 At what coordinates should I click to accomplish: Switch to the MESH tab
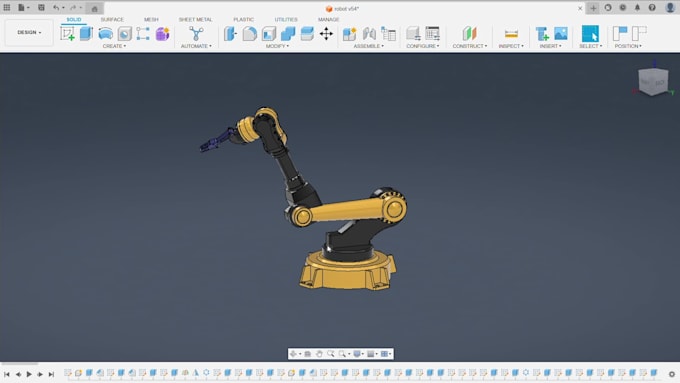(x=151, y=20)
